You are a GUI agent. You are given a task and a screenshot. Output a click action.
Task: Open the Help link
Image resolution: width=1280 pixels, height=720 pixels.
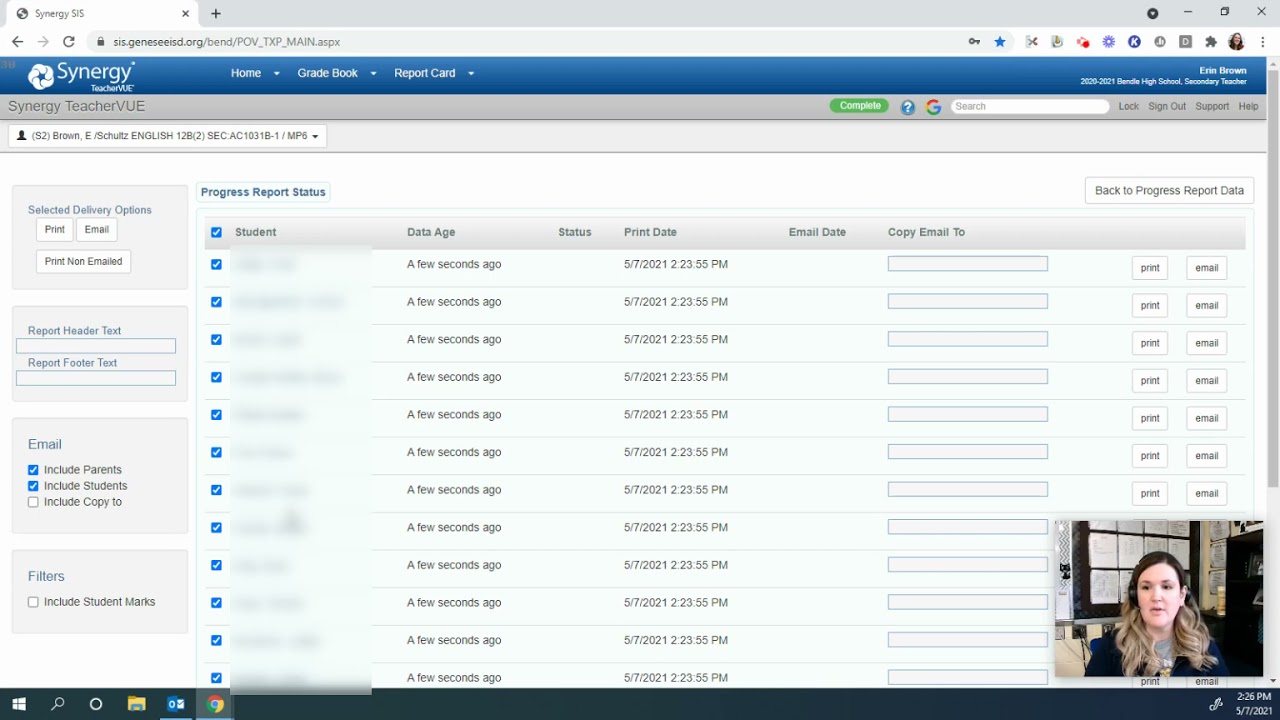(1248, 106)
